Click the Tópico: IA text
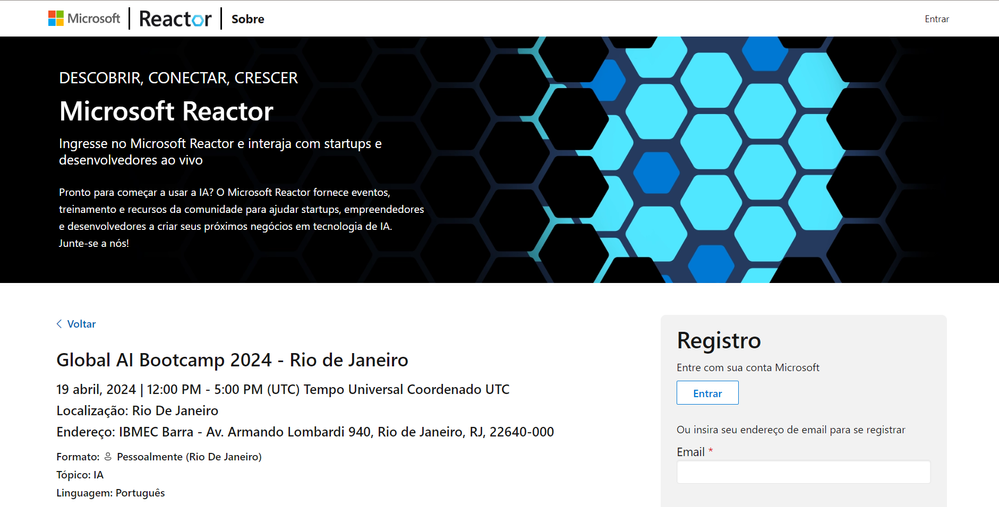 click(x=80, y=475)
